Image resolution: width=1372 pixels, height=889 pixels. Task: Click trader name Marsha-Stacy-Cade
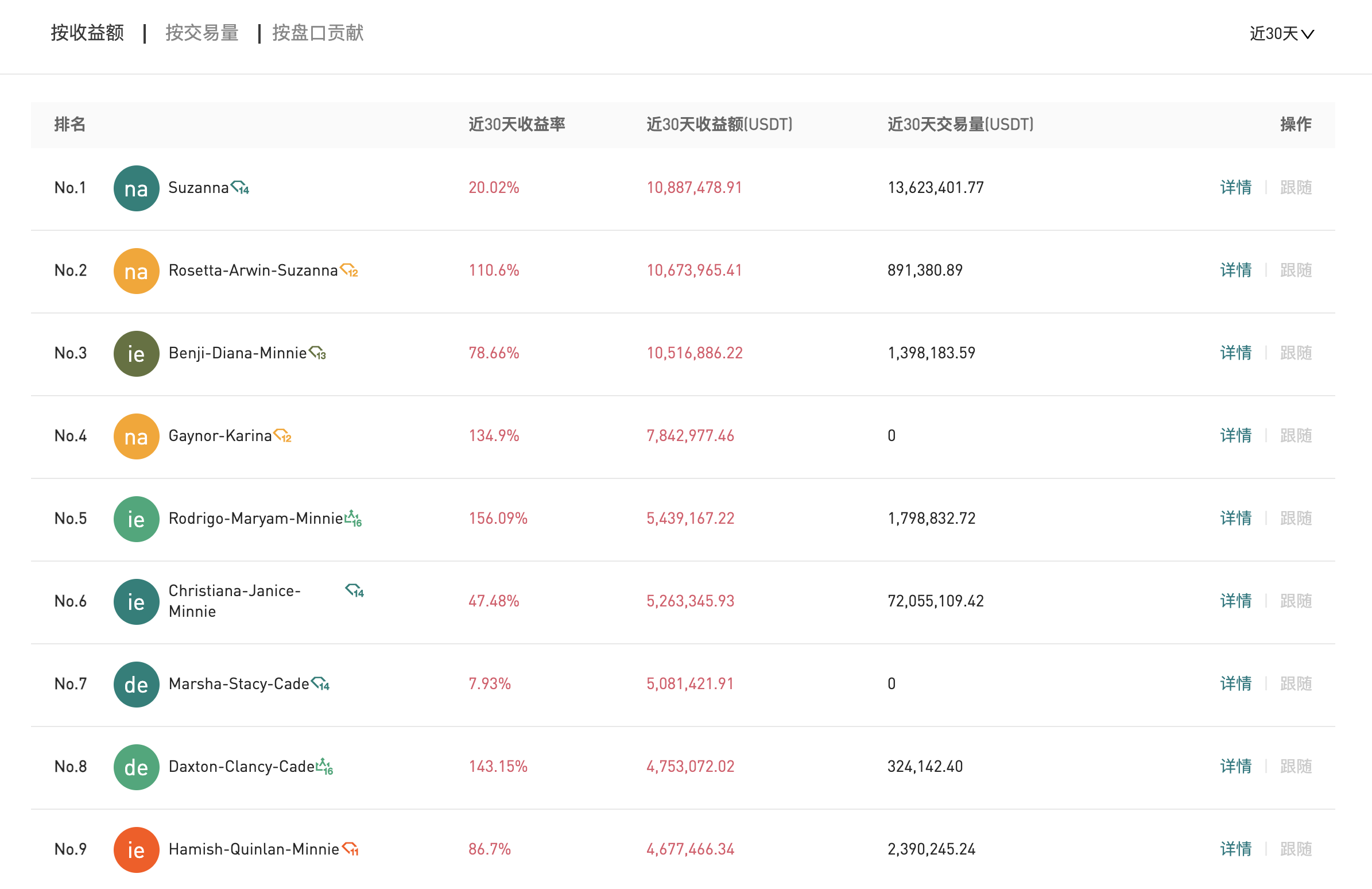click(x=239, y=684)
